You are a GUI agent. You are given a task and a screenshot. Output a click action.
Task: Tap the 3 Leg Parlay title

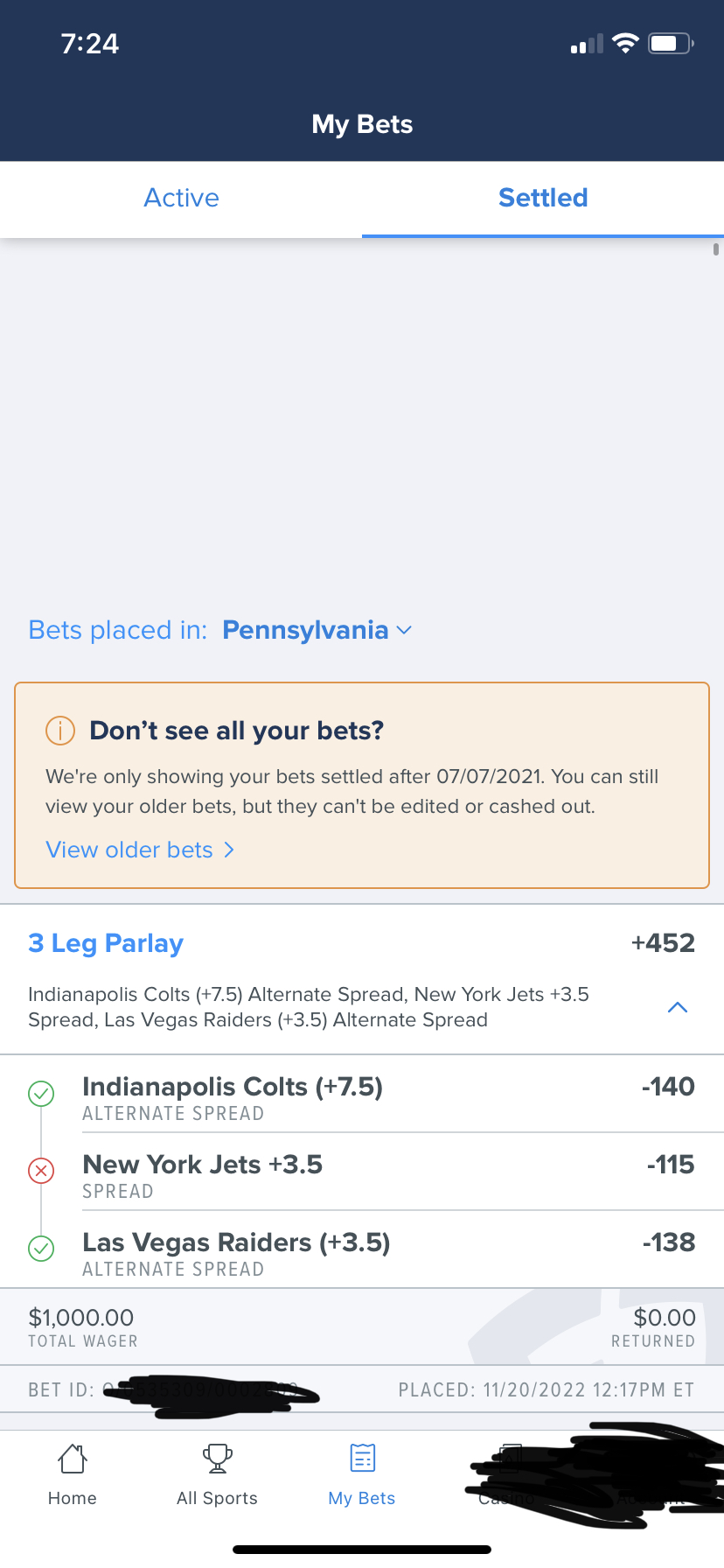click(x=106, y=943)
